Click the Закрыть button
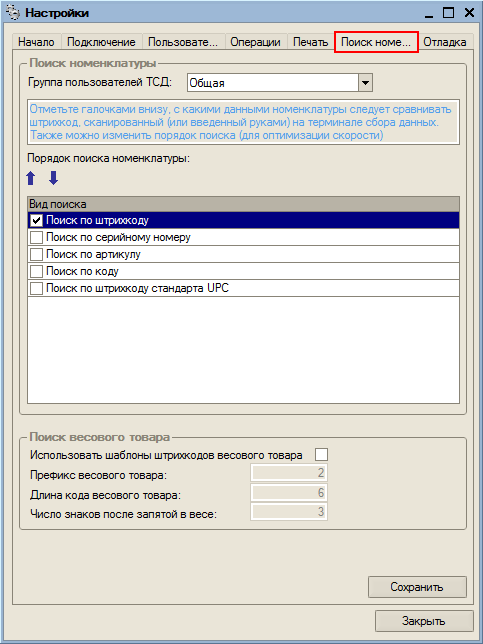 pos(424,621)
